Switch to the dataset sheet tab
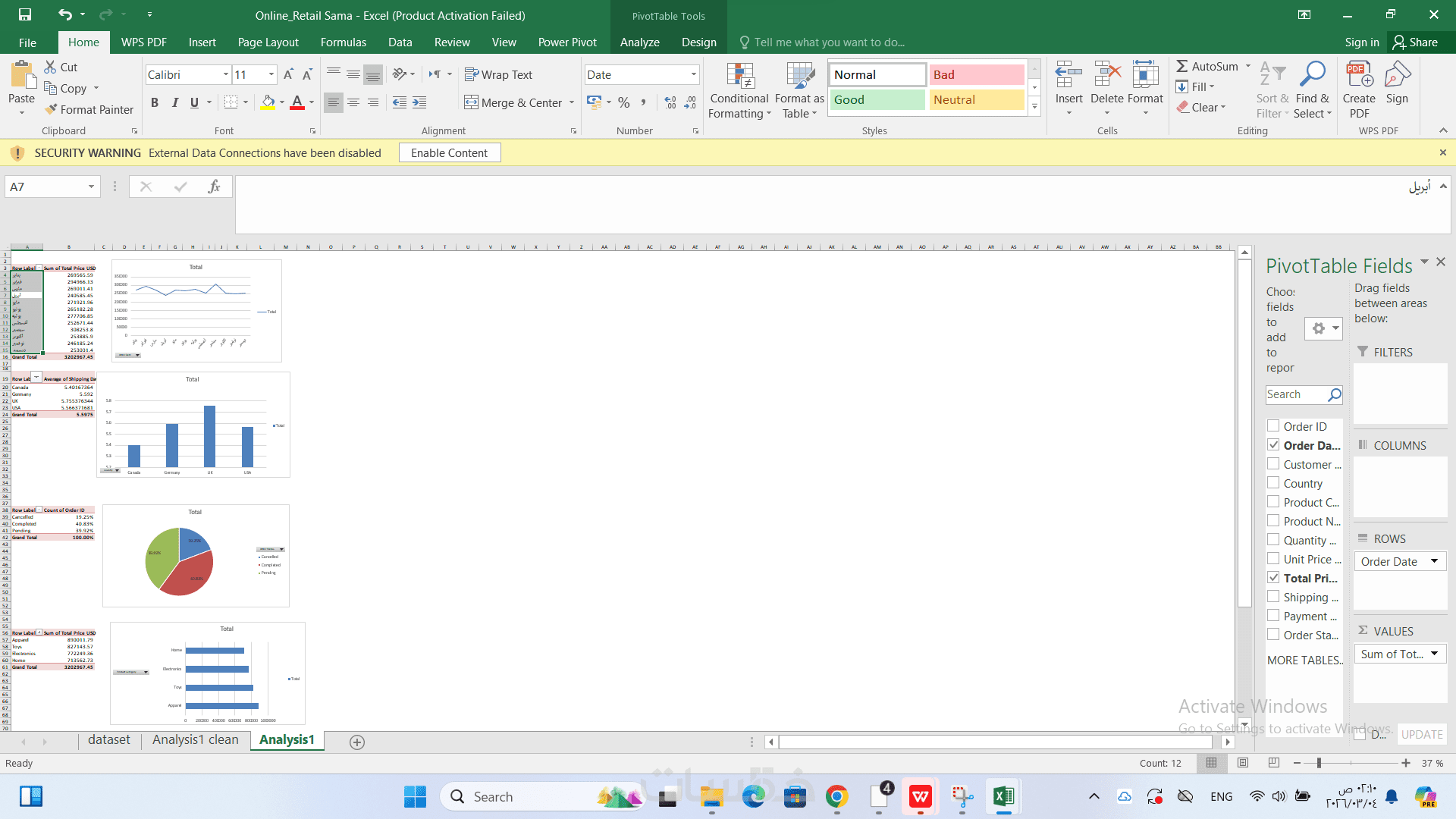This screenshot has width=1456, height=819. pyautogui.click(x=108, y=740)
